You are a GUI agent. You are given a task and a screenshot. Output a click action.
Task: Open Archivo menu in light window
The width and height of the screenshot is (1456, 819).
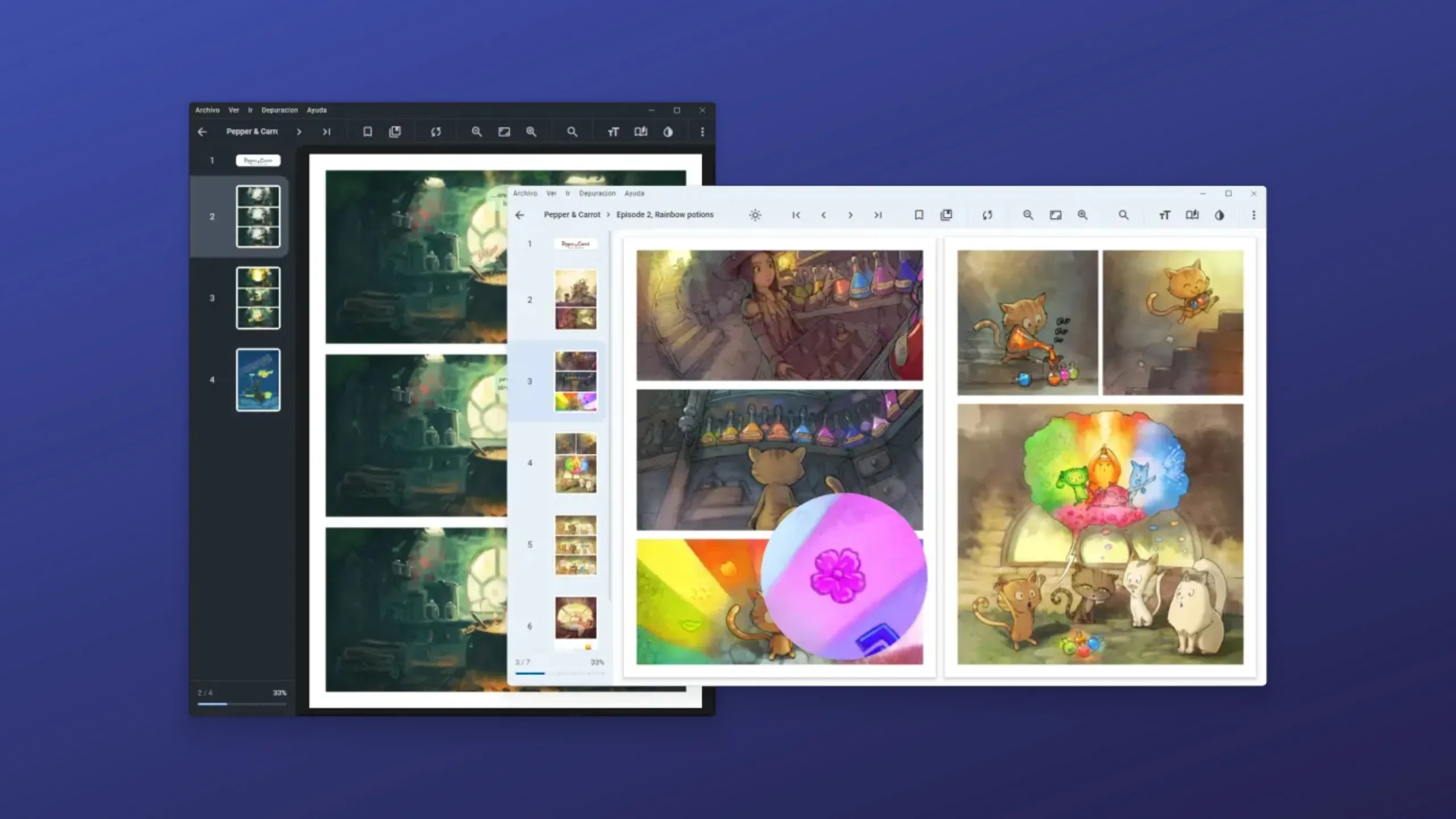click(525, 193)
